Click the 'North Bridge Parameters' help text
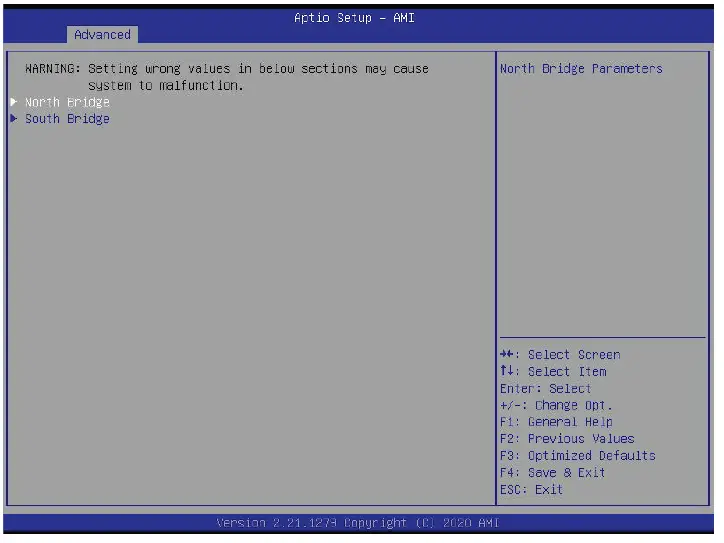724x543 pixels. (x=581, y=69)
